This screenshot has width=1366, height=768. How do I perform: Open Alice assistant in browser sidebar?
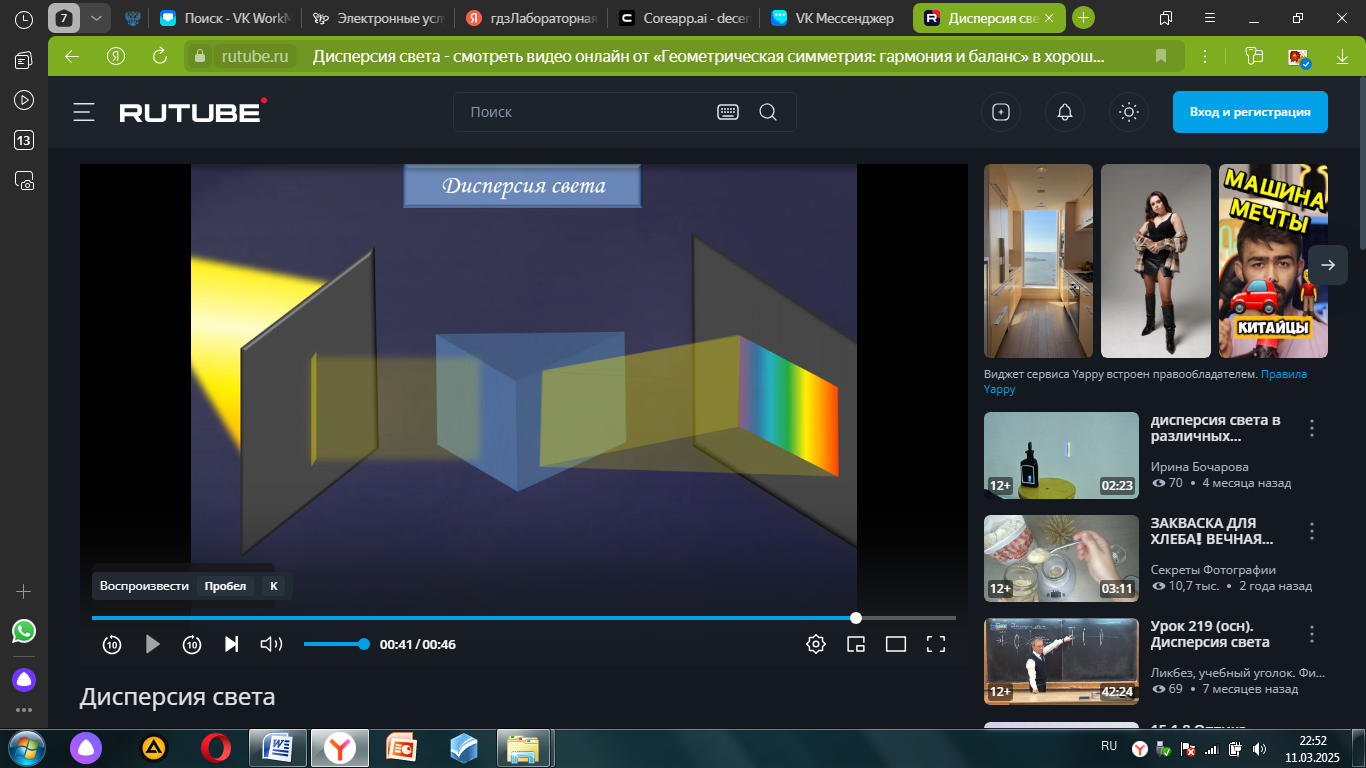tap(24, 680)
